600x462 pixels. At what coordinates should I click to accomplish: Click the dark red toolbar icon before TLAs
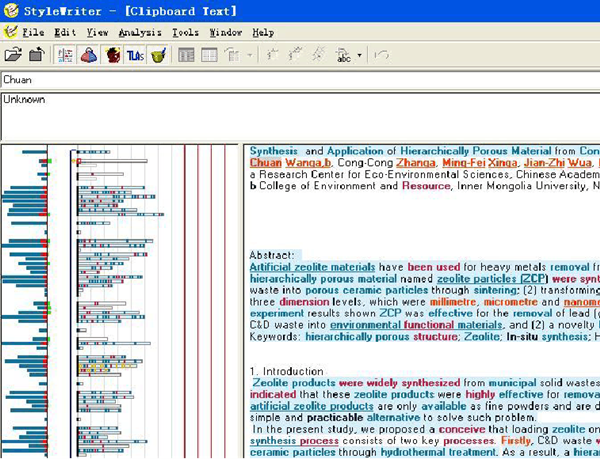112,54
